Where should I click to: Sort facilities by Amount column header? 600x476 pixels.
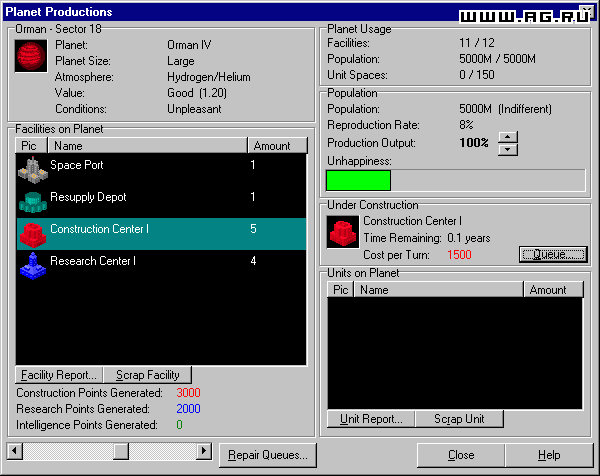277,146
